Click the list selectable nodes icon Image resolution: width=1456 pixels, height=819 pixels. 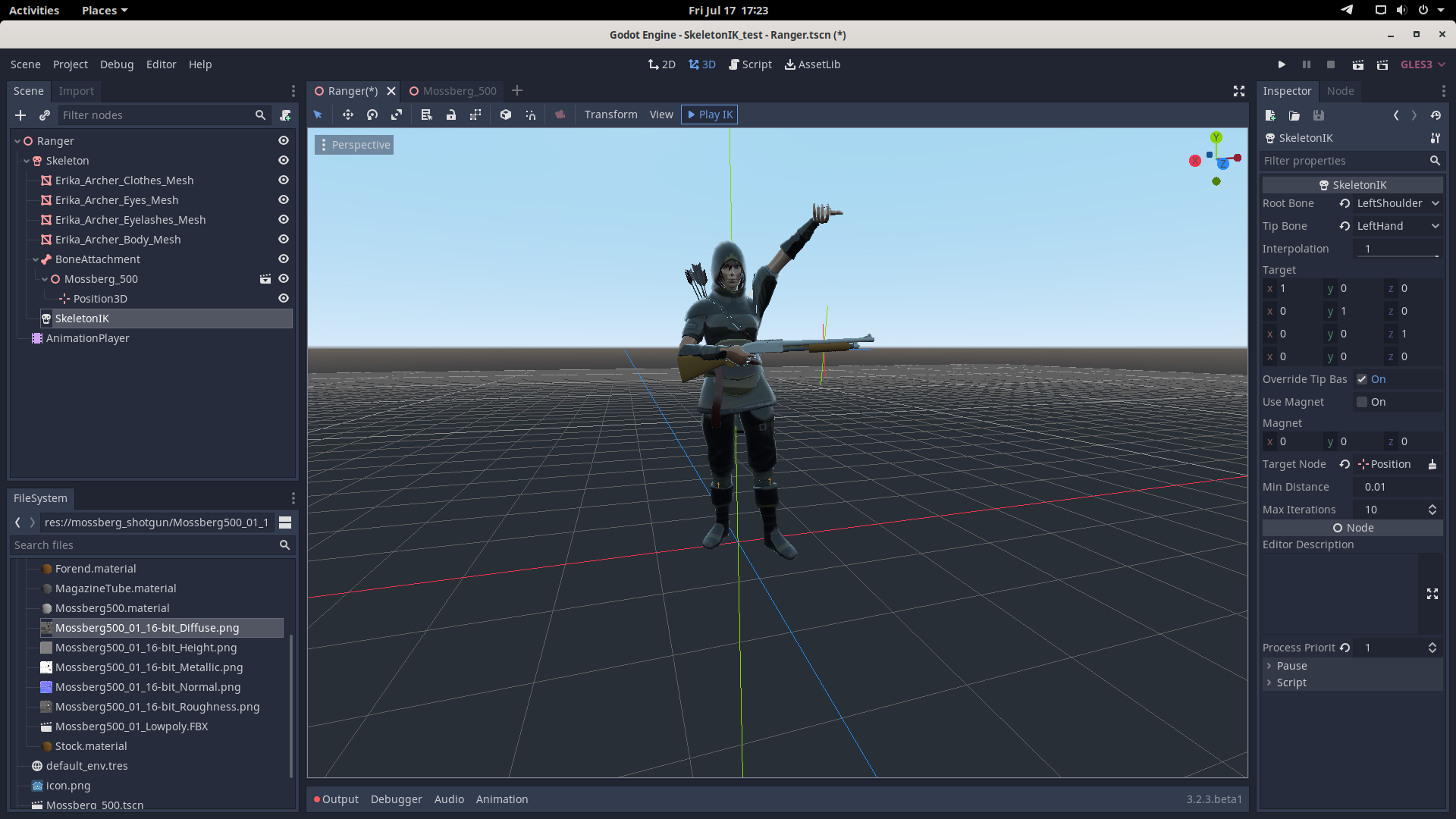coord(426,115)
